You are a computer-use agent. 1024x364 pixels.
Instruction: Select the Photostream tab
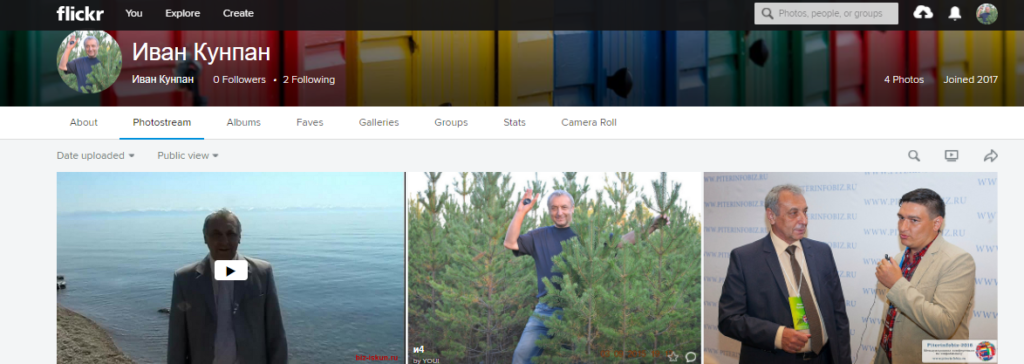pyautogui.click(x=162, y=122)
